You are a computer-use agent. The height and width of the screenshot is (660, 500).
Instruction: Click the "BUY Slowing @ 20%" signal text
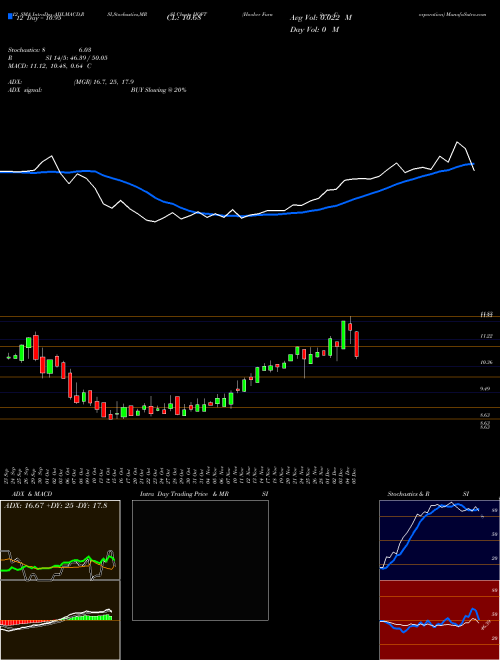click(x=158, y=90)
